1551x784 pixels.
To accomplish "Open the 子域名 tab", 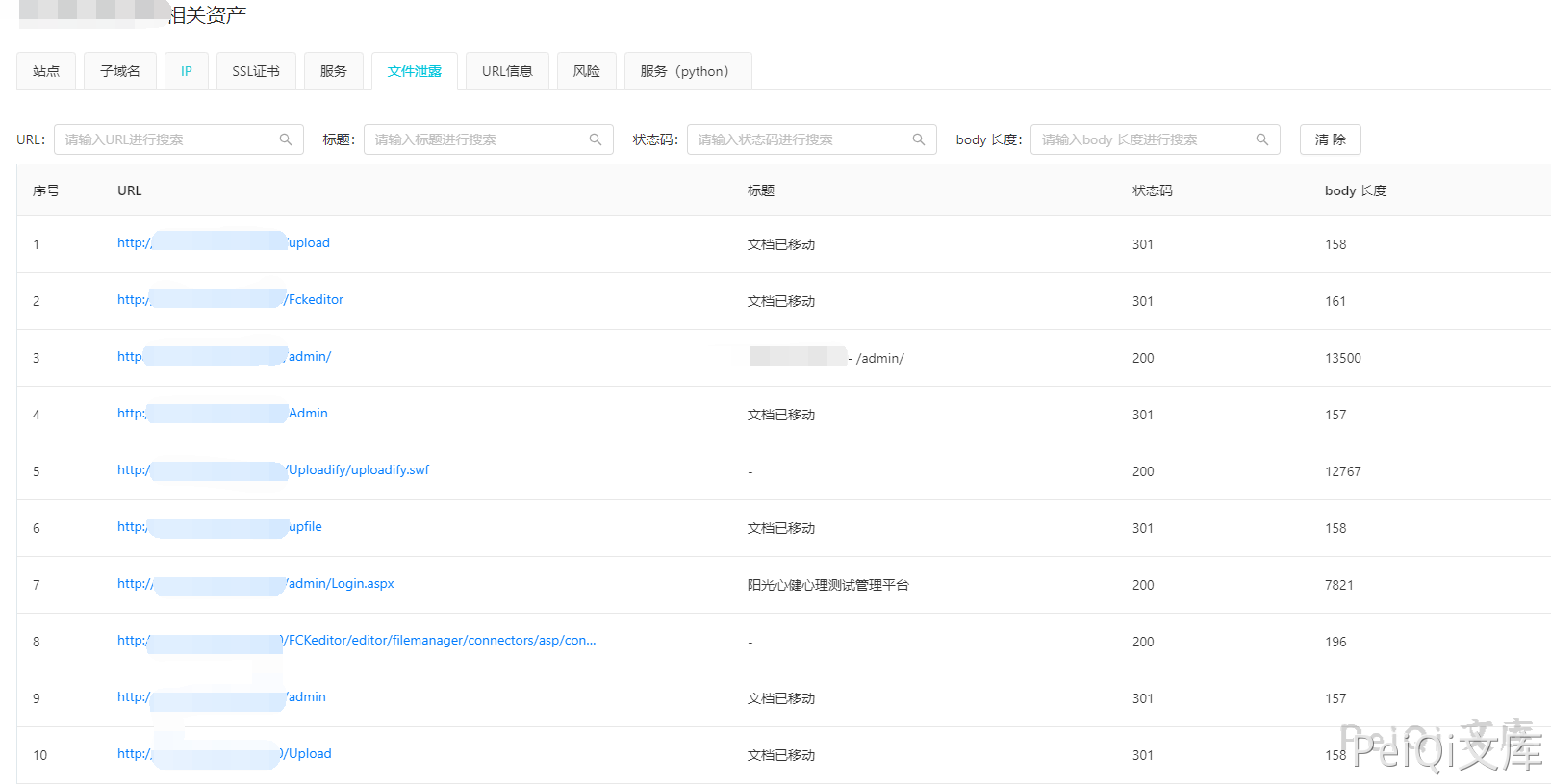I will (x=120, y=71).
